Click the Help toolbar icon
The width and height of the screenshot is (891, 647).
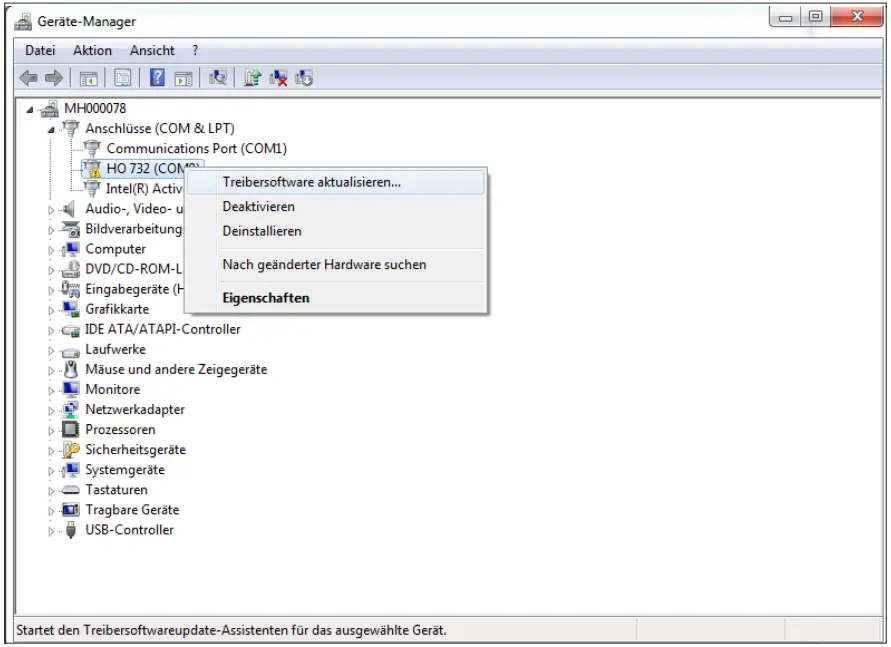point(159,78)
